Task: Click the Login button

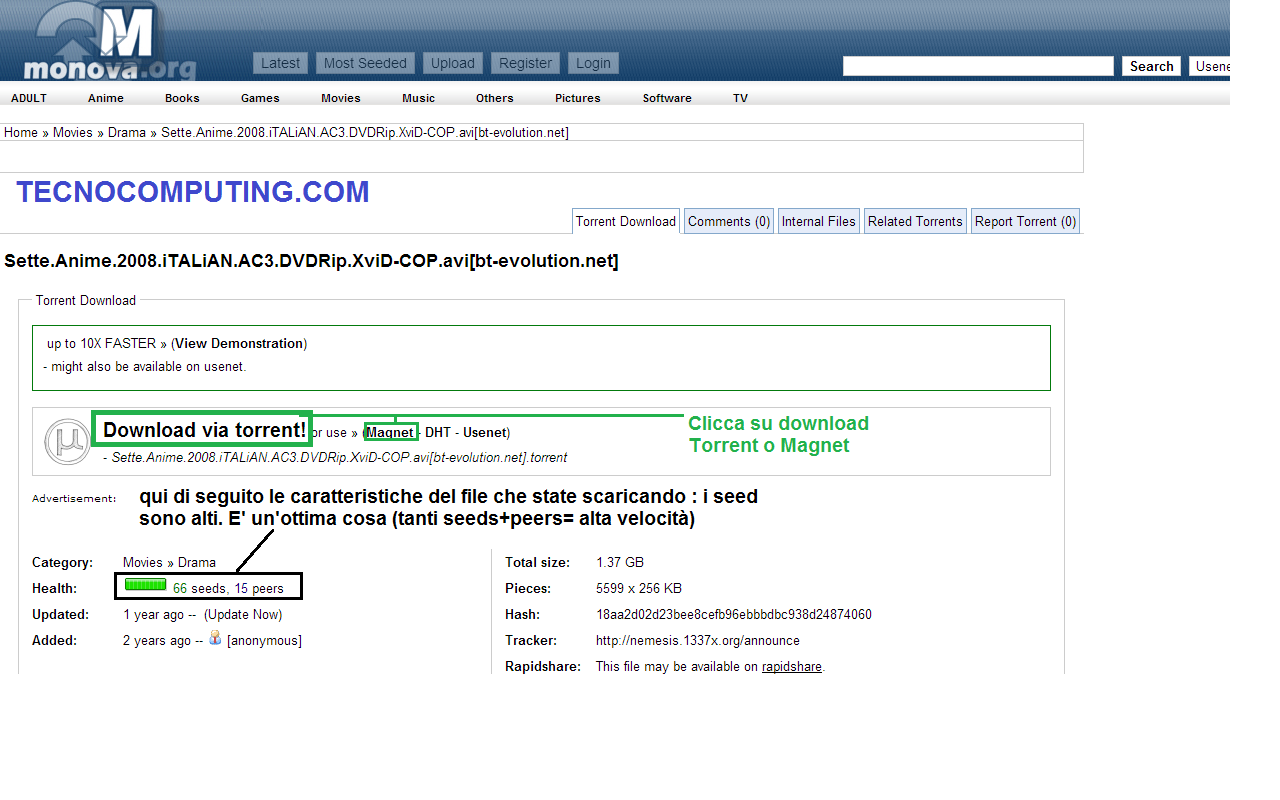Action: coord(593,63)
